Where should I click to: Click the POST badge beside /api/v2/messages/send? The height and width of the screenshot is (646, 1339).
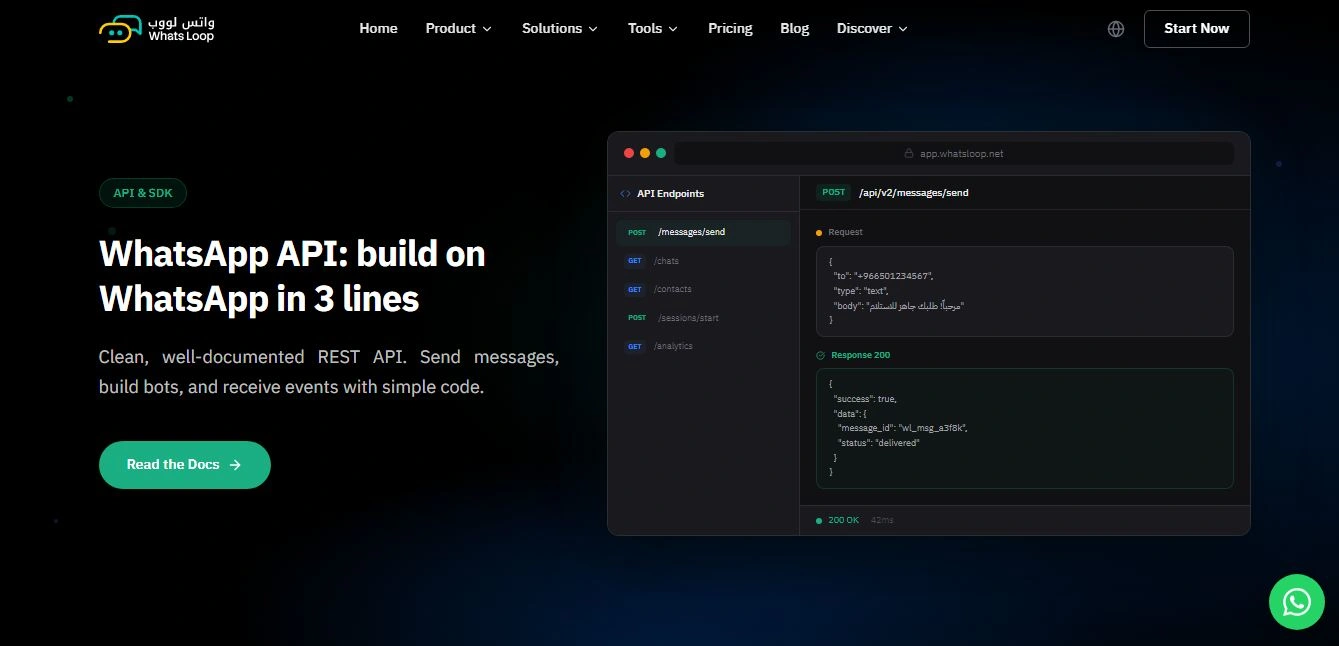pos(833,192)
